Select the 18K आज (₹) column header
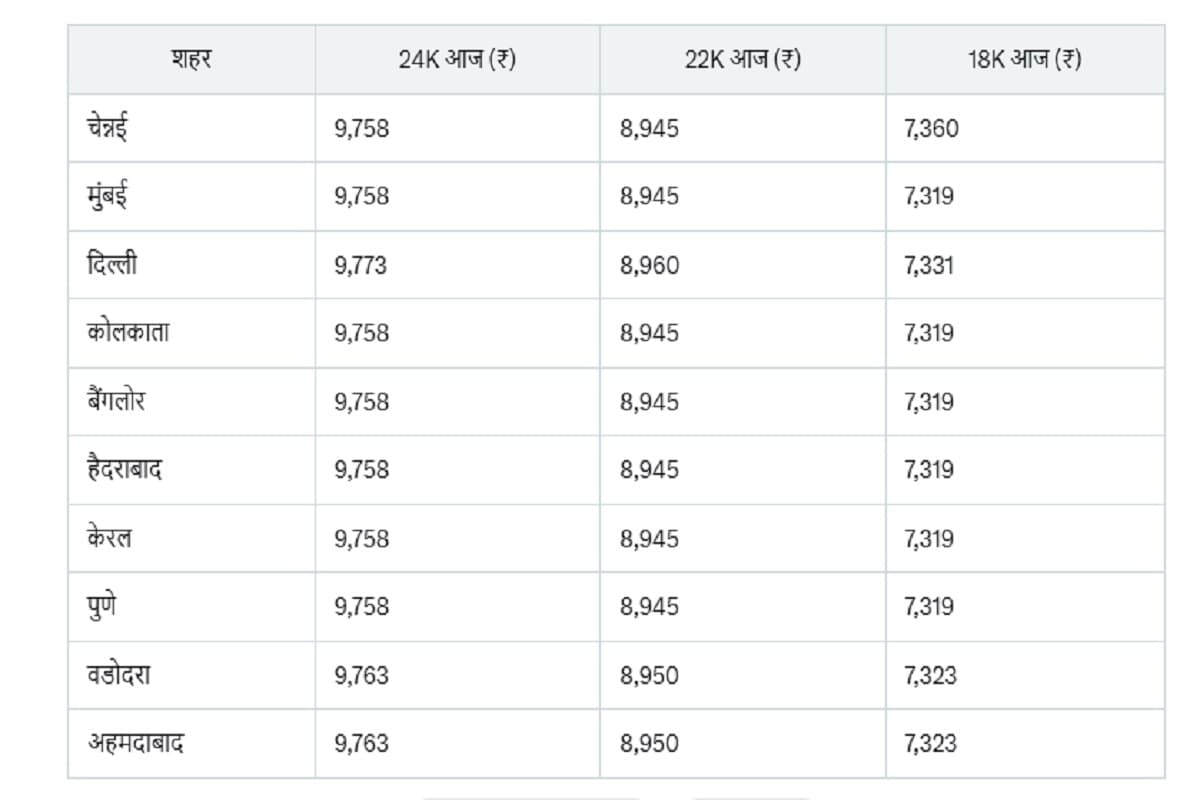 [1024, 59]
